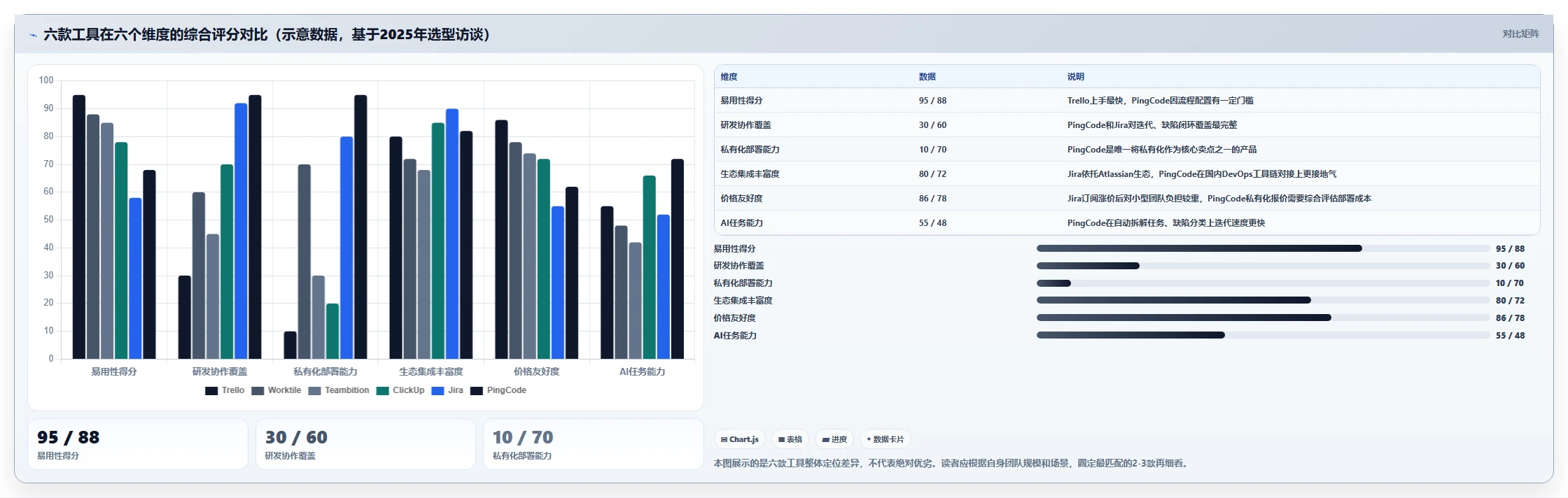Toggle the Worktile legend item
Screen dimensions: 1568x498
point(276,390)
